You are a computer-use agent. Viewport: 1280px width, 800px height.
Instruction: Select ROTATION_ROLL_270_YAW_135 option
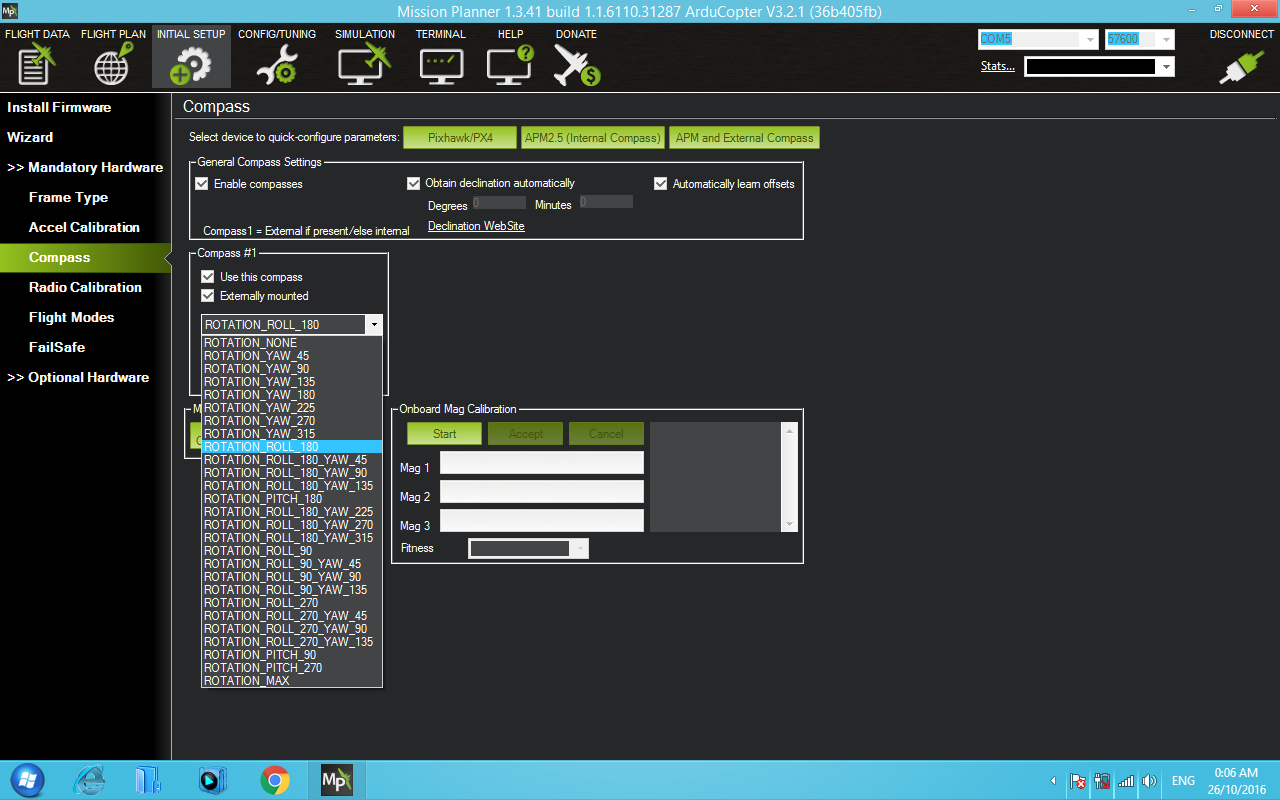(292, 642)
